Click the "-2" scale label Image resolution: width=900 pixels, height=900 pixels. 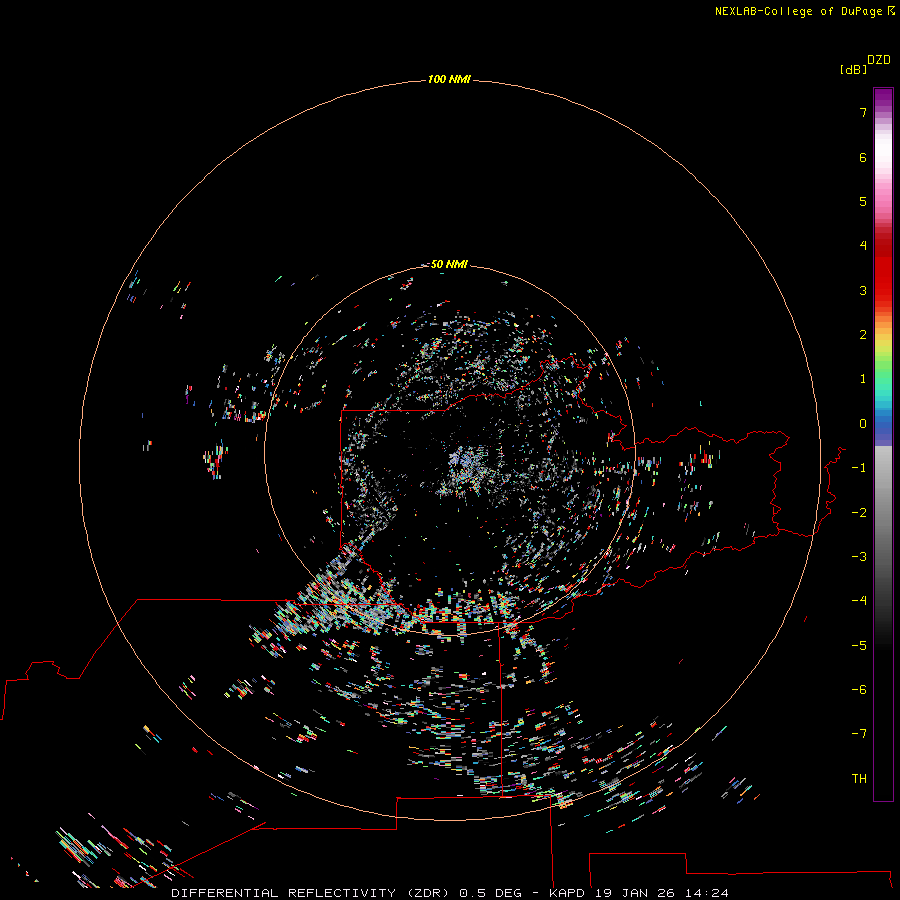(x=859, y=513)
